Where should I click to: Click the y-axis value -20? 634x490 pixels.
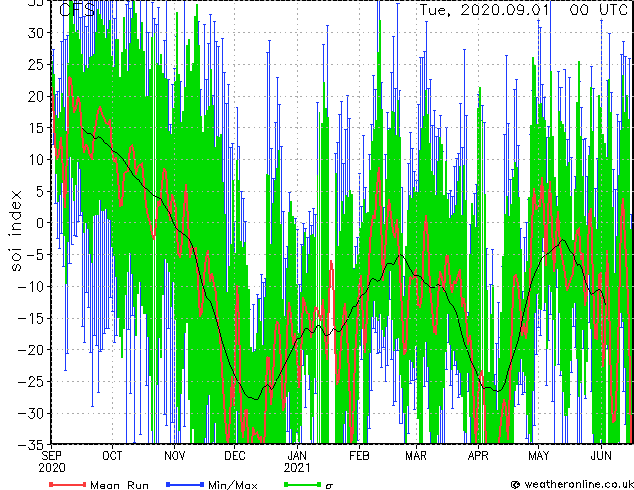click(x=32, y=350)
